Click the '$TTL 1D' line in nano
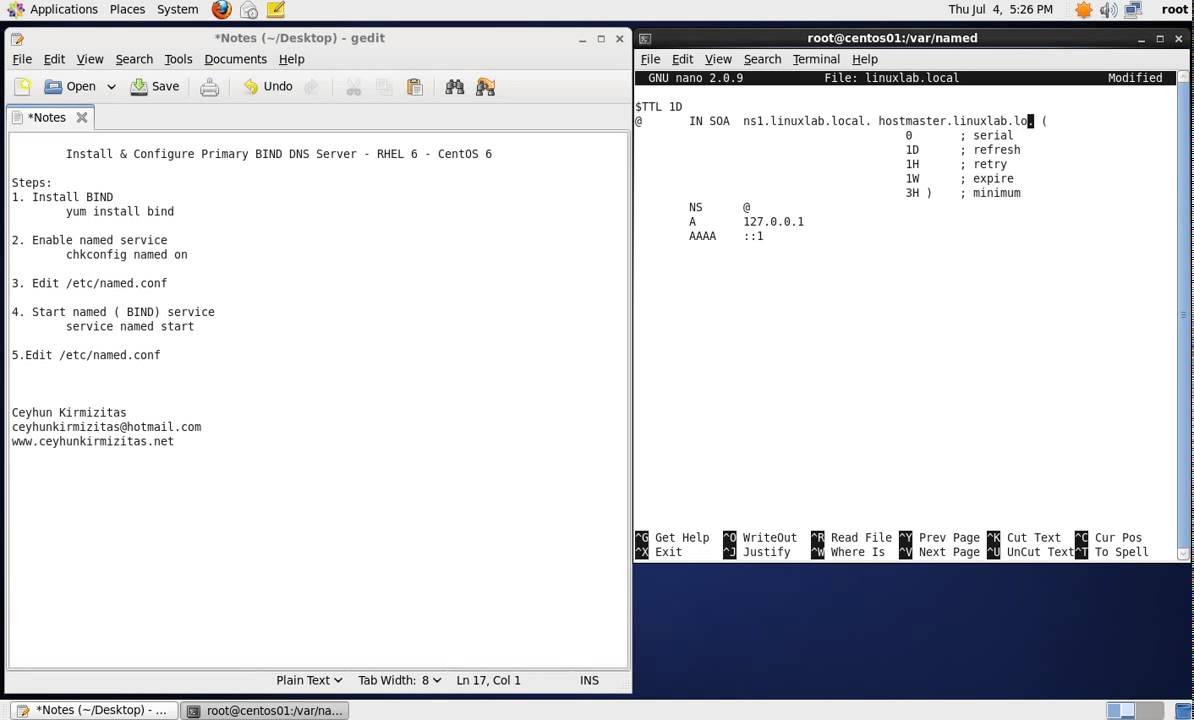Image resolution: width=1194 pixels, height=720 pixels. 659,107
